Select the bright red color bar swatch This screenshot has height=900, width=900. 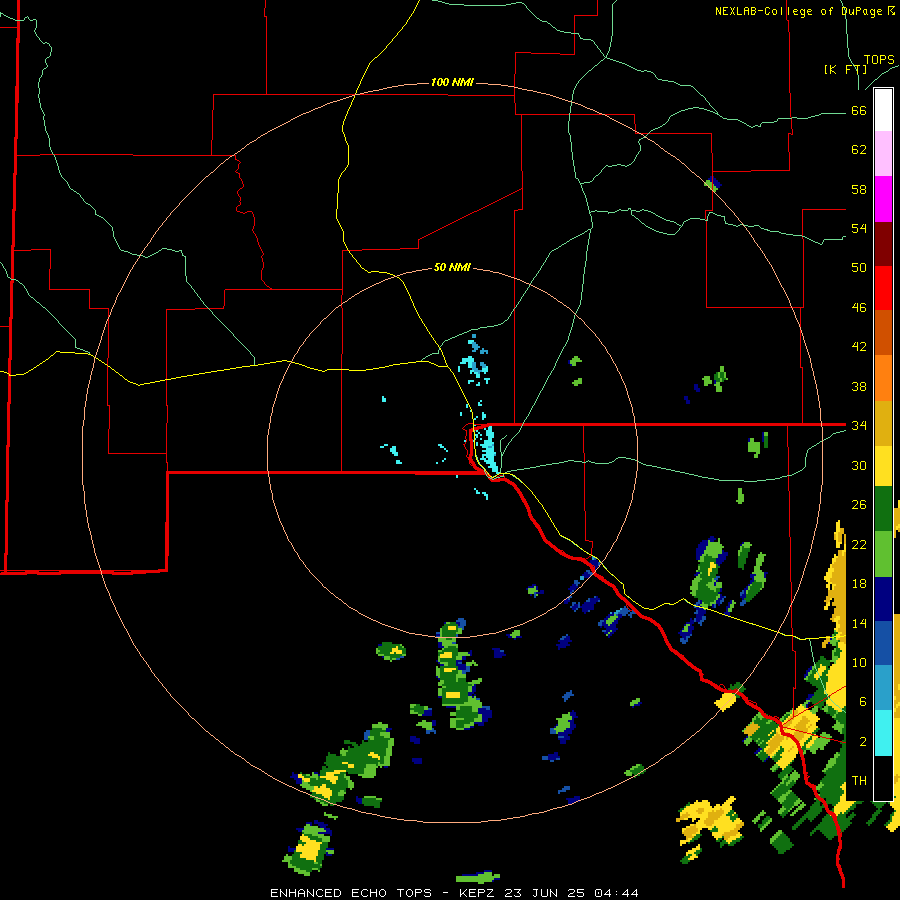[883, 288]
